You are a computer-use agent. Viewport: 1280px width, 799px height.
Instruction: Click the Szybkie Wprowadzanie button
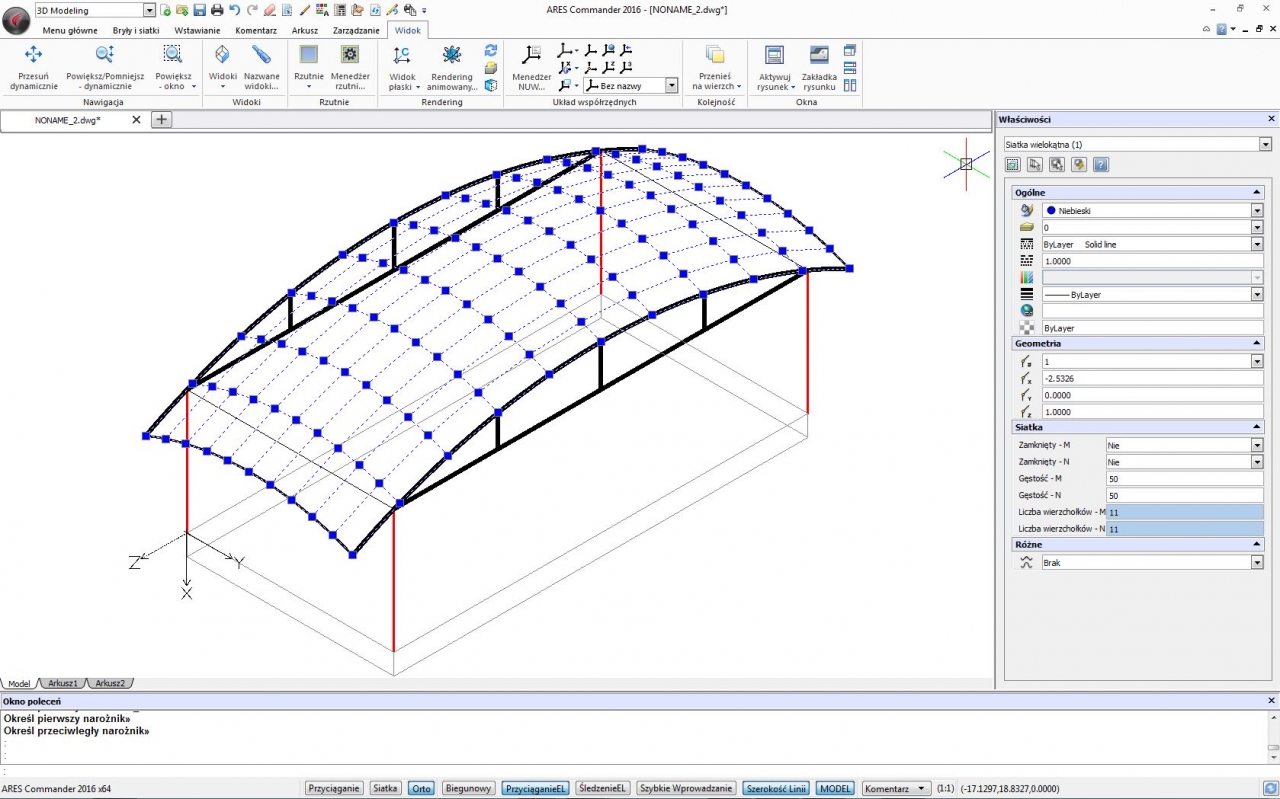(x=687, y=788)
